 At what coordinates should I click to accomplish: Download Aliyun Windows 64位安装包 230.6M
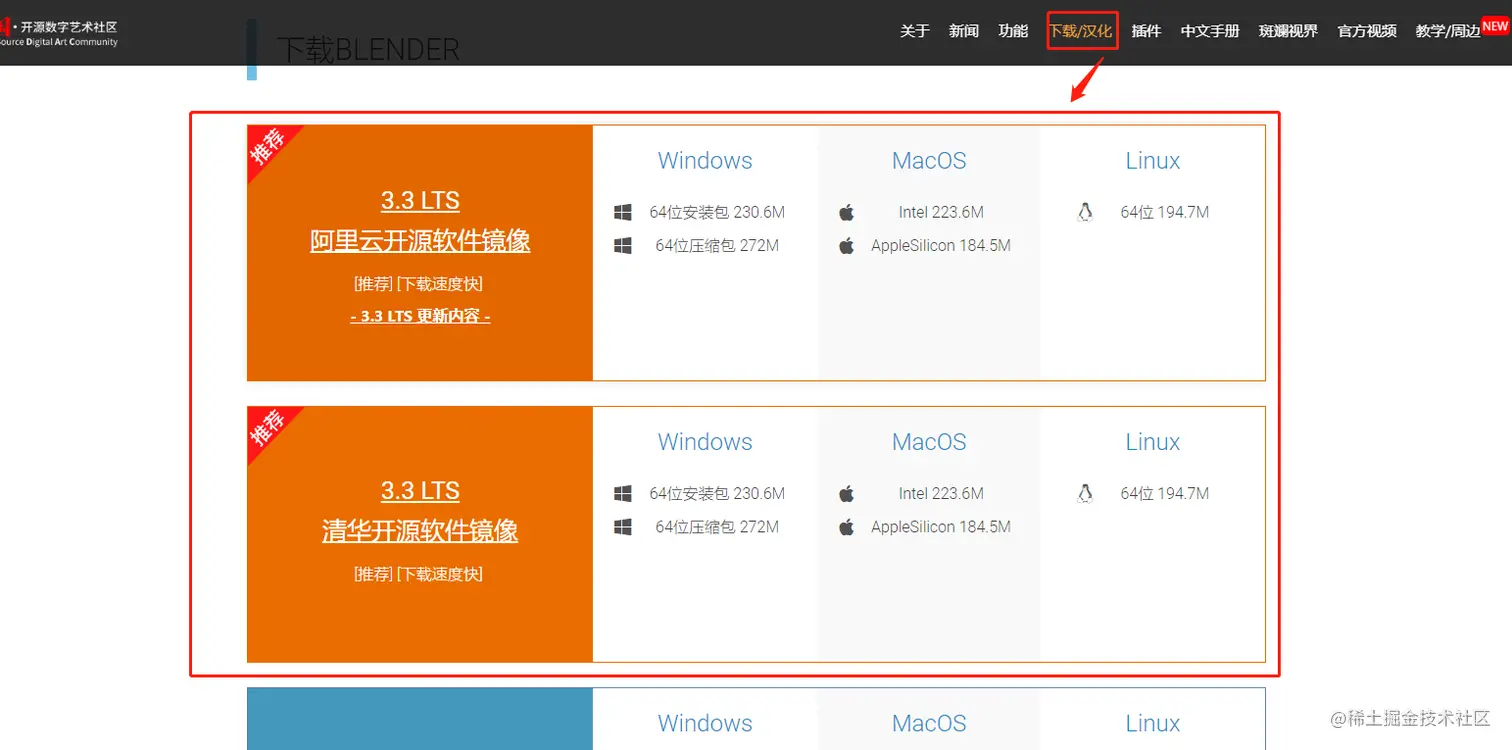coord(717,212)
